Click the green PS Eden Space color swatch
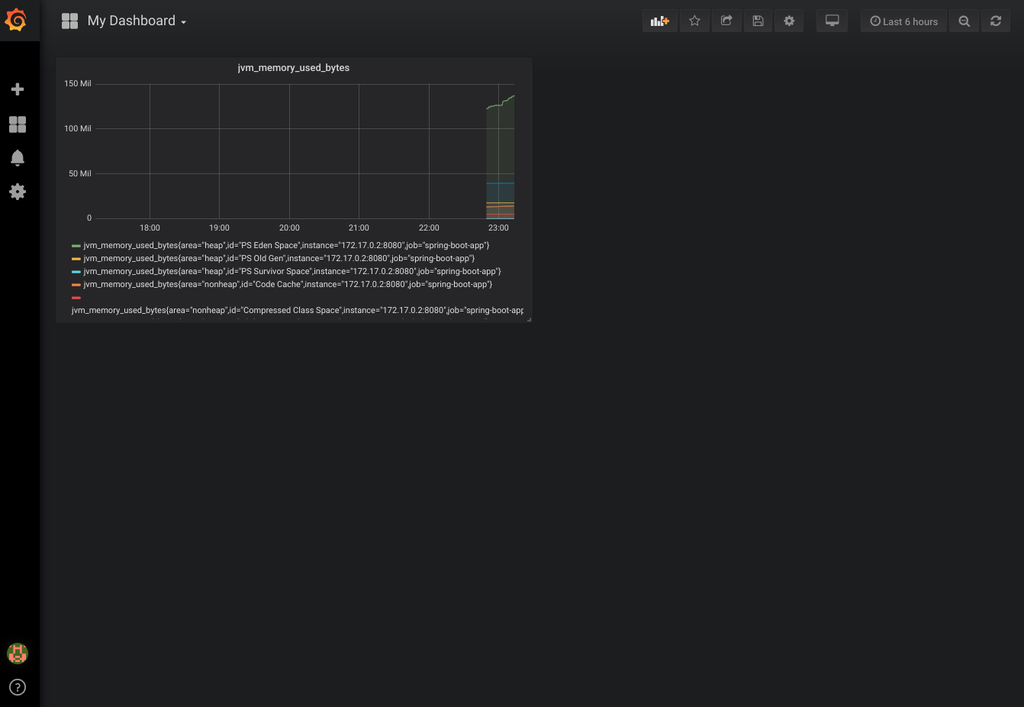This screenshot has height=707, width=1024. point(76,245)
